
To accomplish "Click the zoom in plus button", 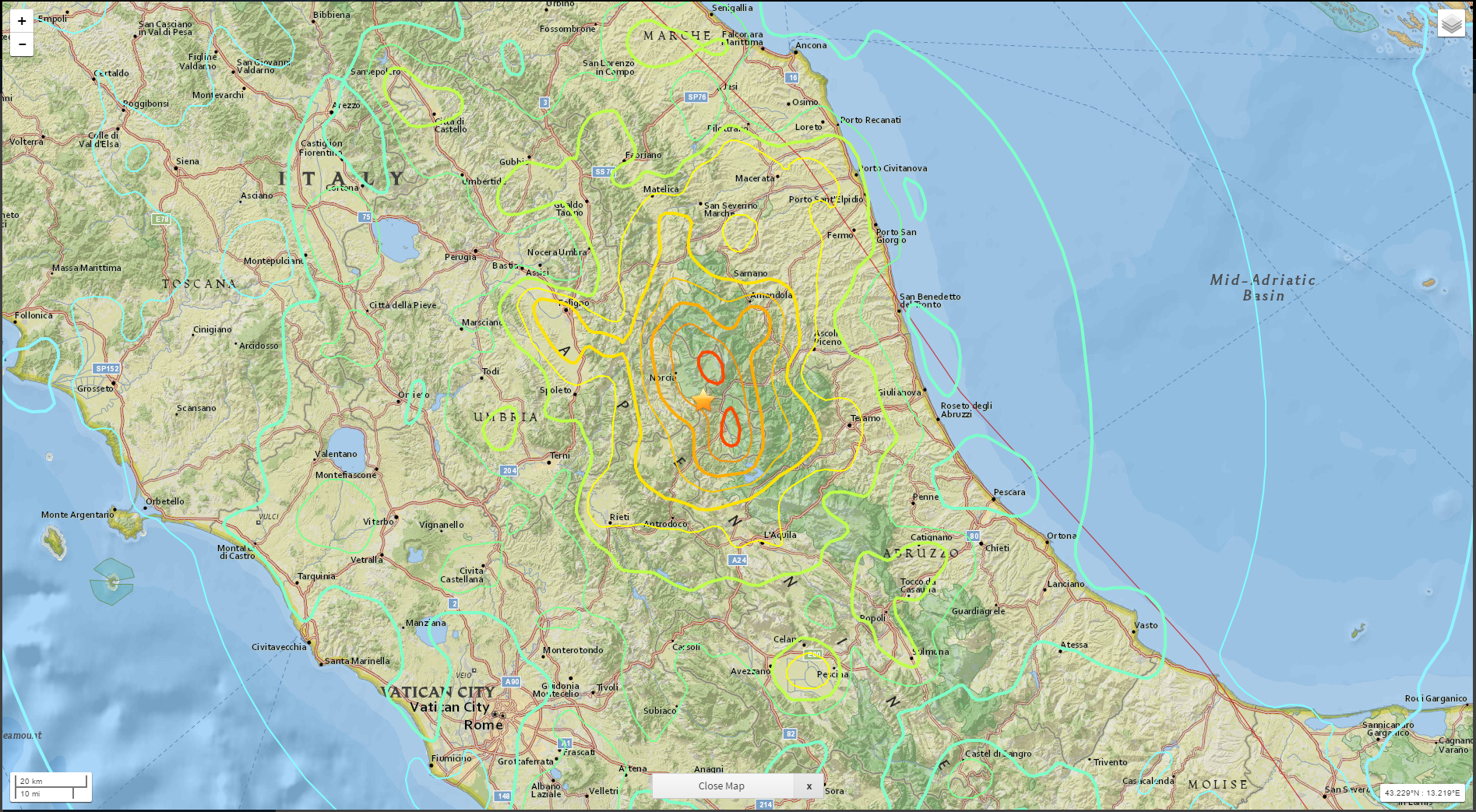I will point(22,21).
